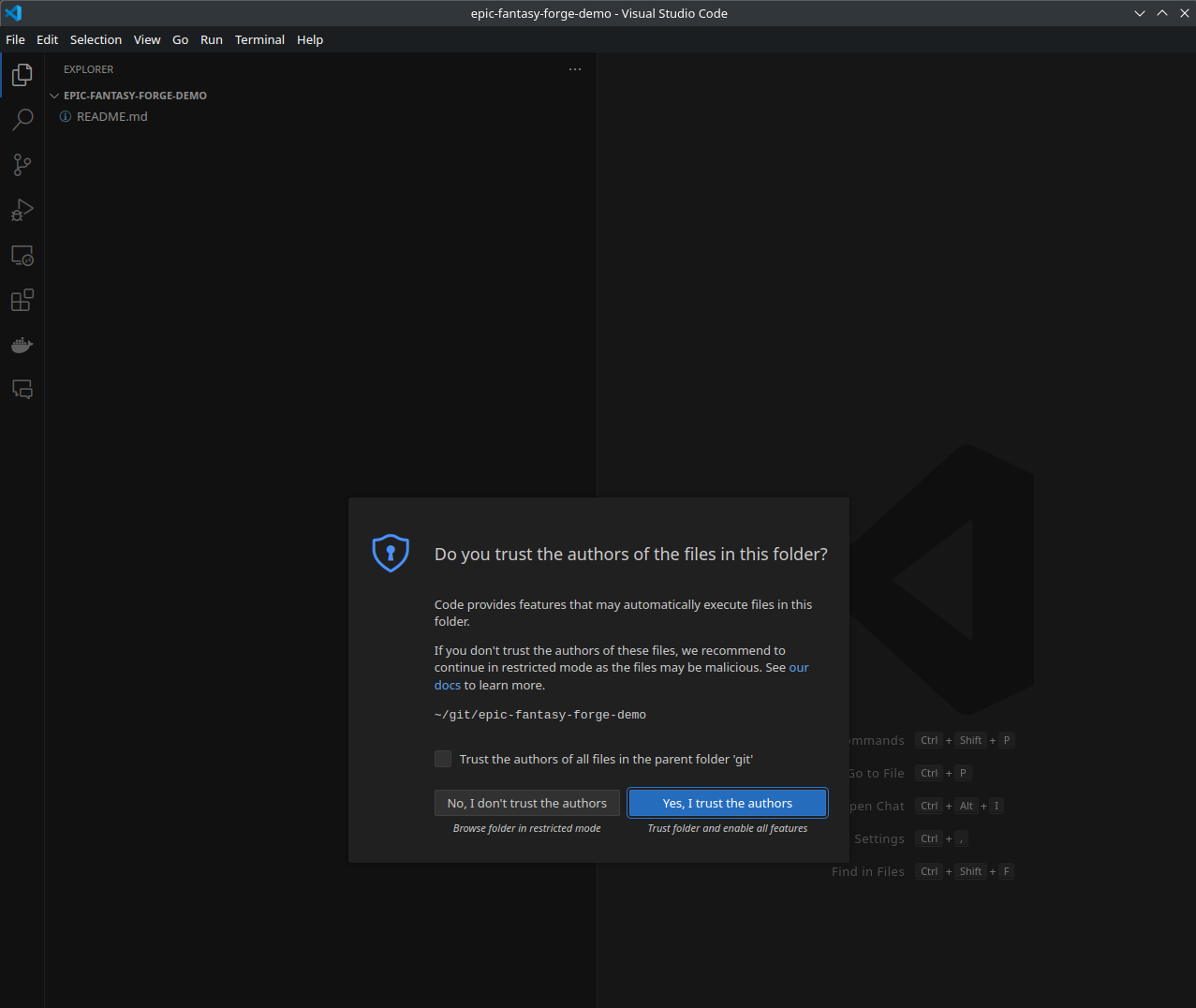Click 'Browse folder in restricted mode' caption

pos(527,828)
